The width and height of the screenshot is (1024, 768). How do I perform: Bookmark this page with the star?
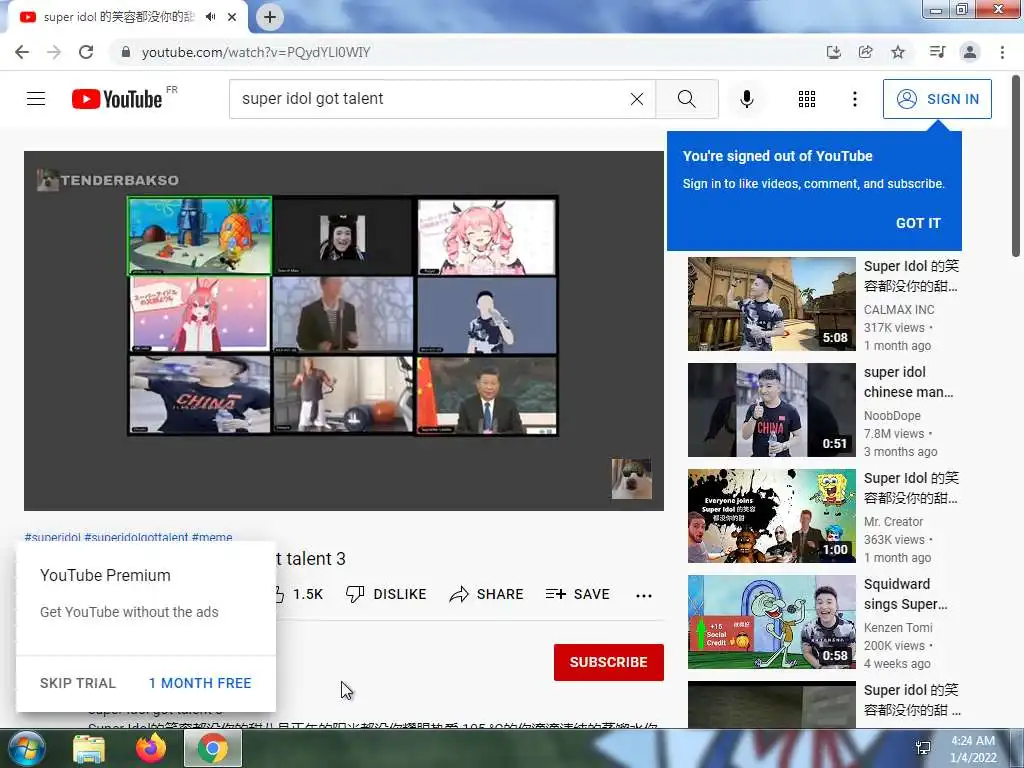pyautogui.click(x=898, y=52)
